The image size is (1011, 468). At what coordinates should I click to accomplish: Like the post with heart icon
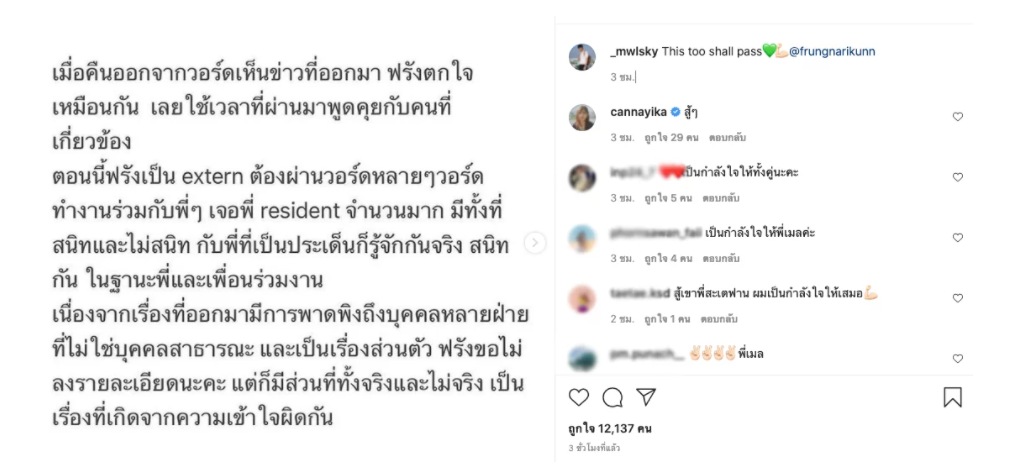(x=578, y=397)
